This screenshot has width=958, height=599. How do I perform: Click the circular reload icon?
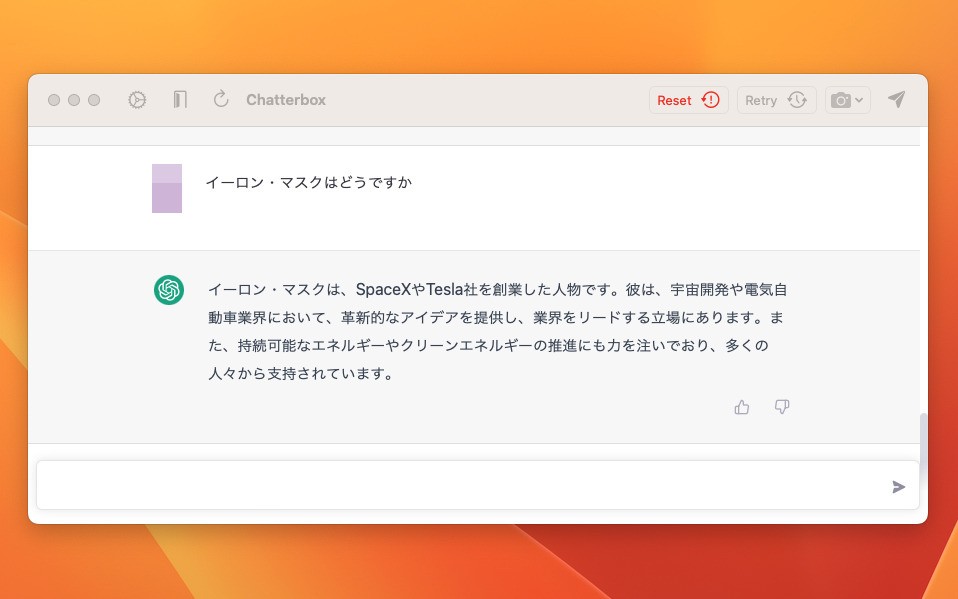tap(220, 99)
